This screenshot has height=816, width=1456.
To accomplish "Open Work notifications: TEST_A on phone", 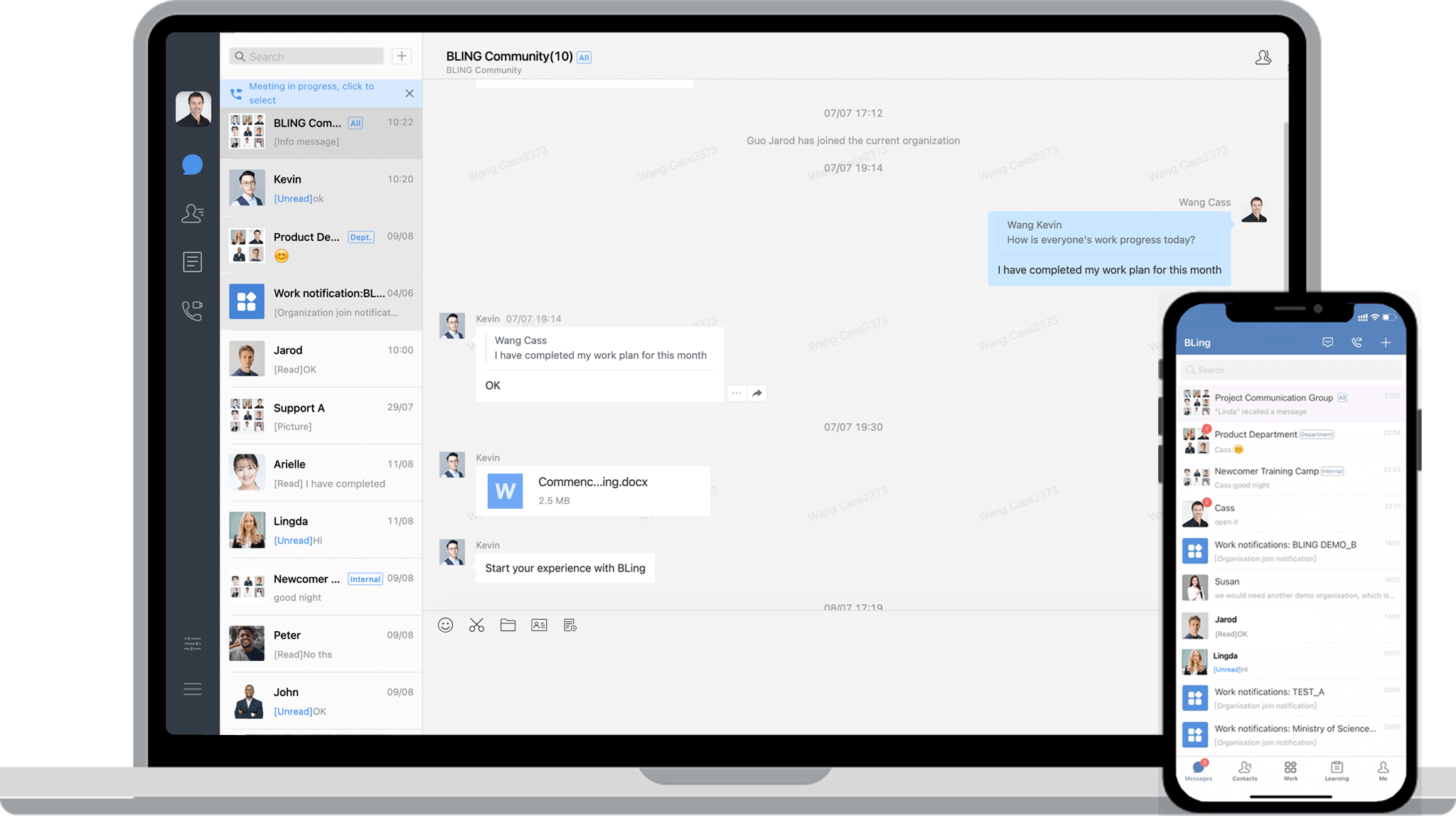I will (x=1291, y=698).
